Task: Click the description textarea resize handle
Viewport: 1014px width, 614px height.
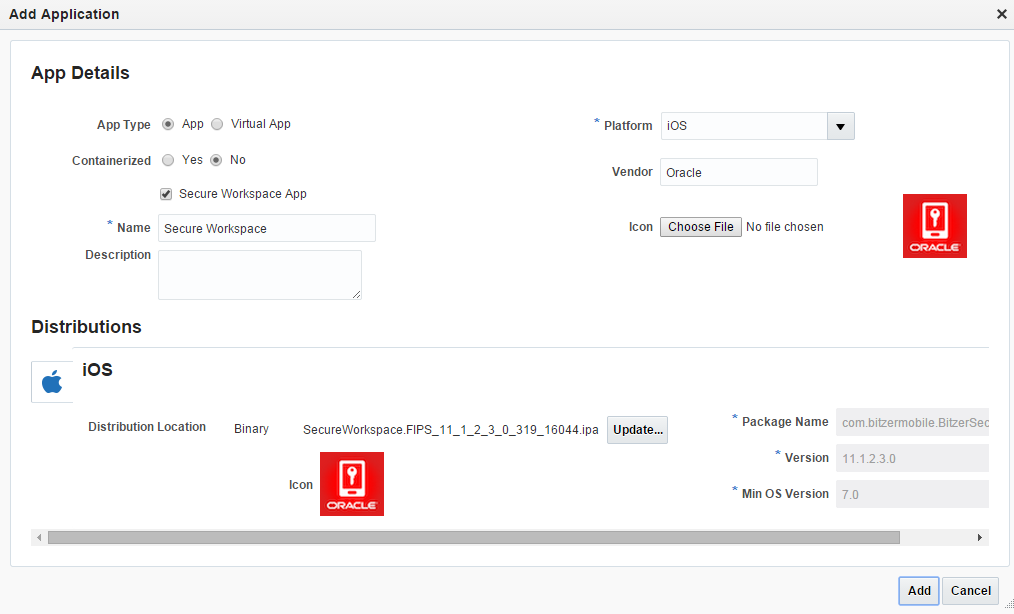Action: click(x=356, y=294)
